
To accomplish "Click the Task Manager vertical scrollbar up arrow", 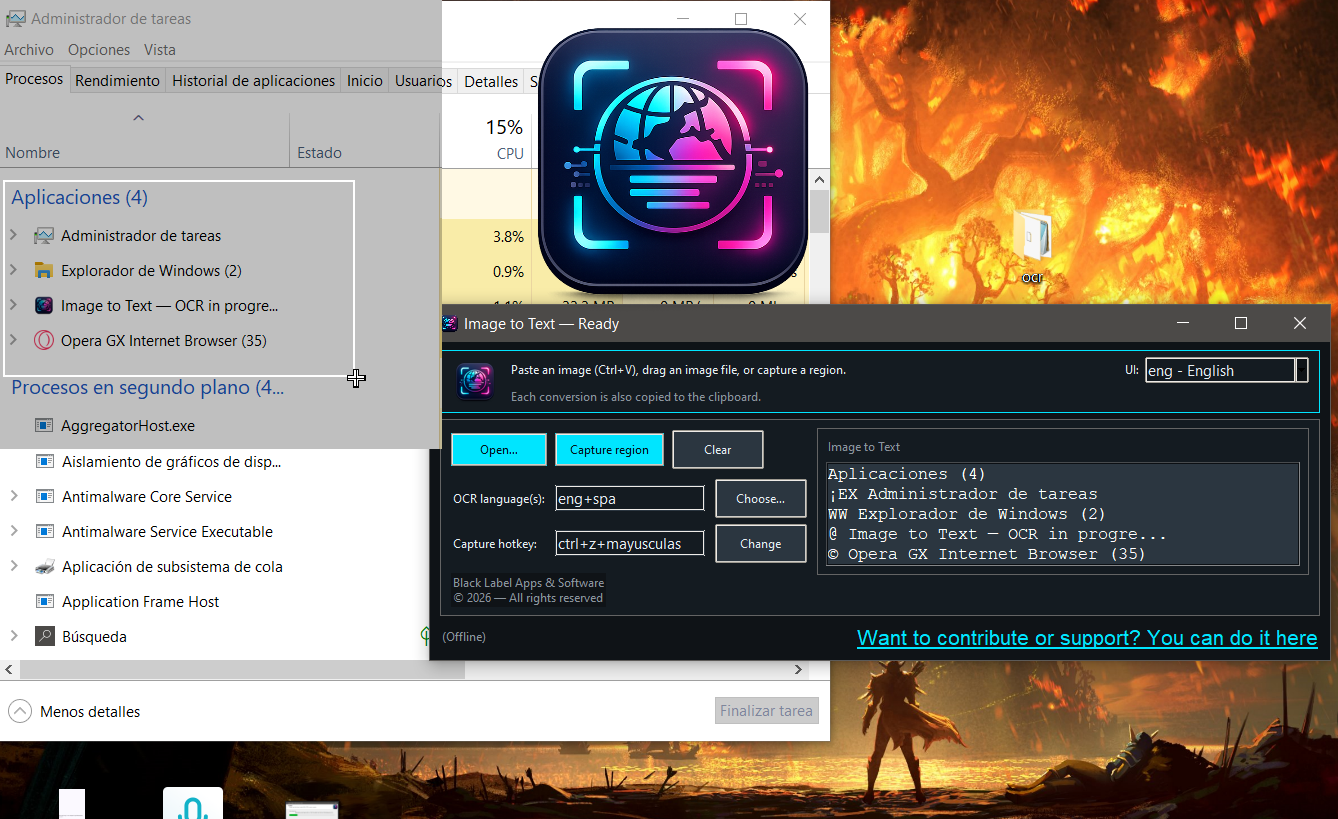I will [x=819, y=180].
